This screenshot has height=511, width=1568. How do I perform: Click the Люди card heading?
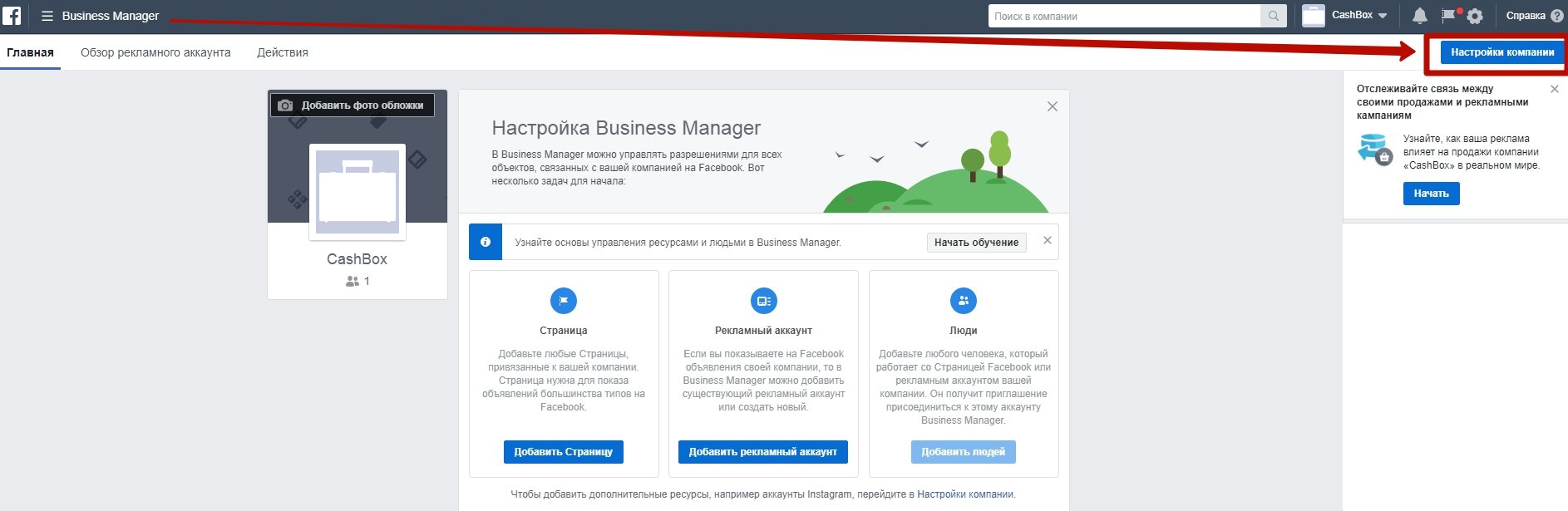[x=964, y=331]
